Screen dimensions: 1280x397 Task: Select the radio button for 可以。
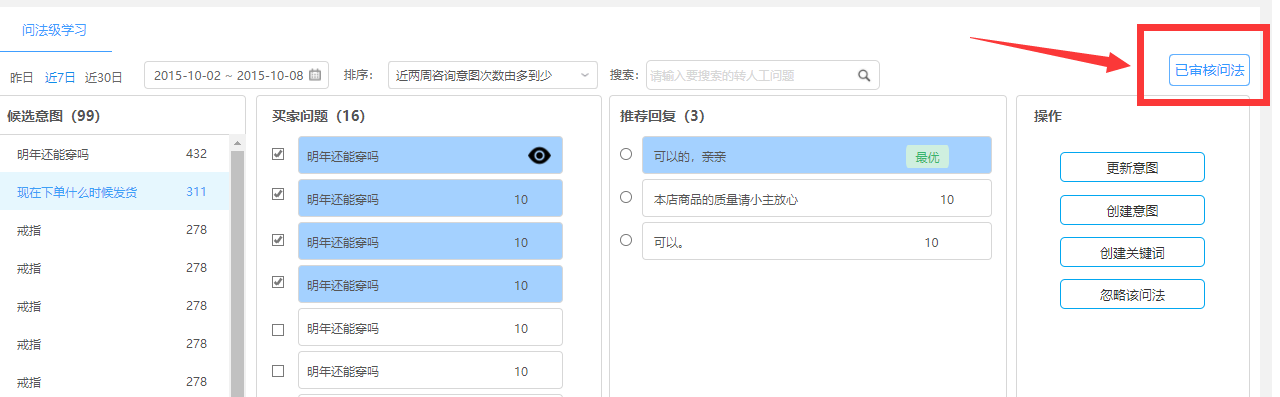(626, 240)
